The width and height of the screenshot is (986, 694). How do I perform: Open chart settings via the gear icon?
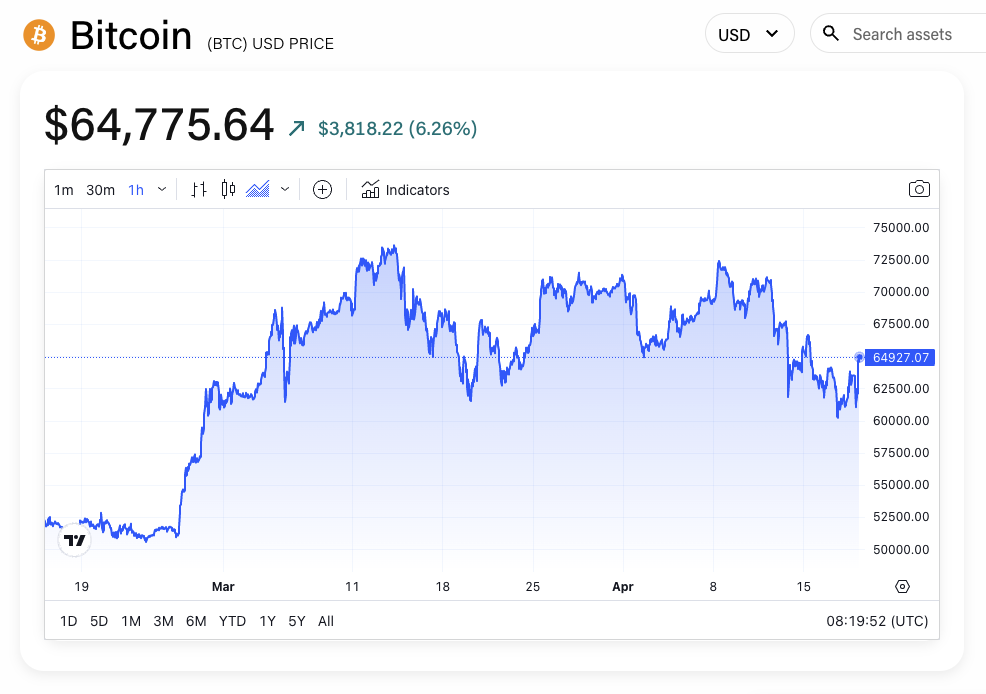point(902,586)
